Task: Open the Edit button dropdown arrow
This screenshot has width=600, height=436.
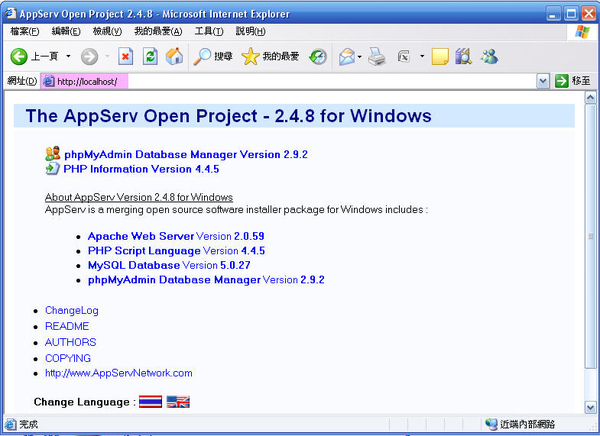Action: (422, 56)
